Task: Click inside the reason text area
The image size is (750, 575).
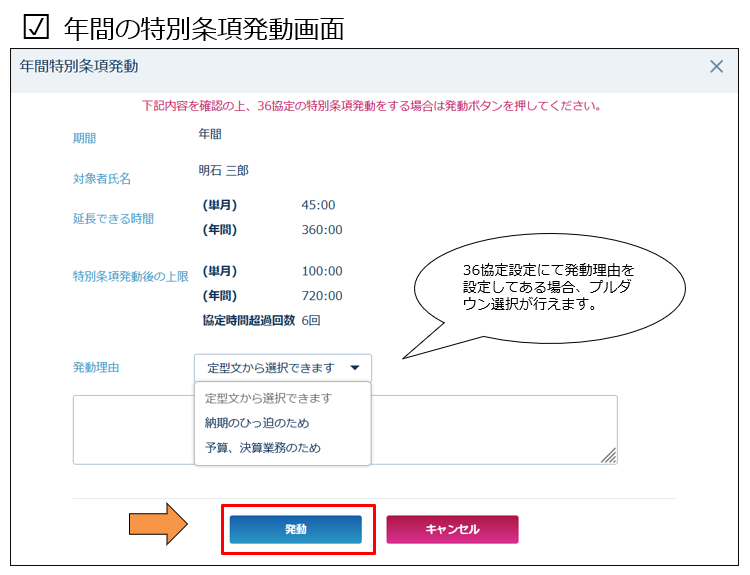Action: 490,430
